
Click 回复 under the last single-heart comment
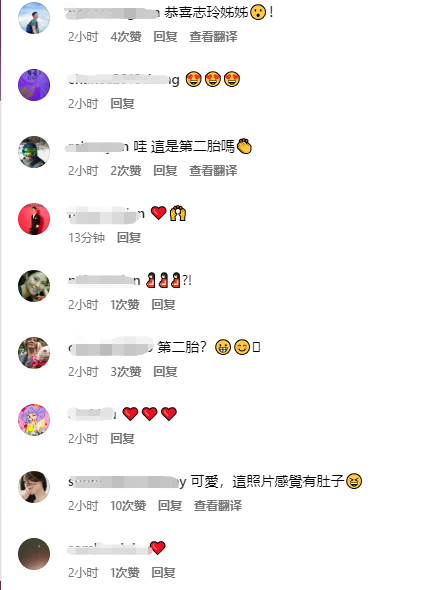click(163, 572)
